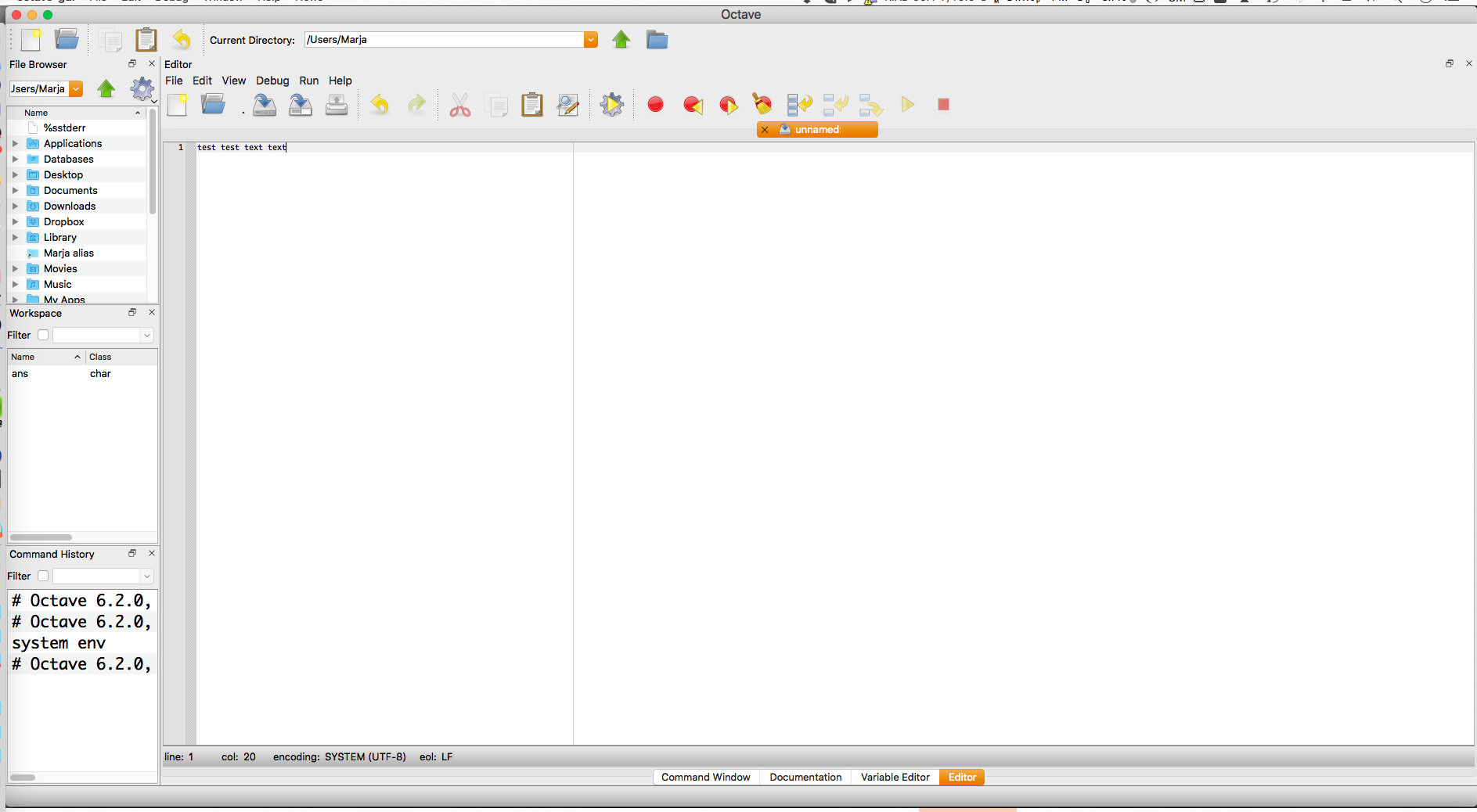Expand the Downloads folder in File Browser

pos(16,206)
